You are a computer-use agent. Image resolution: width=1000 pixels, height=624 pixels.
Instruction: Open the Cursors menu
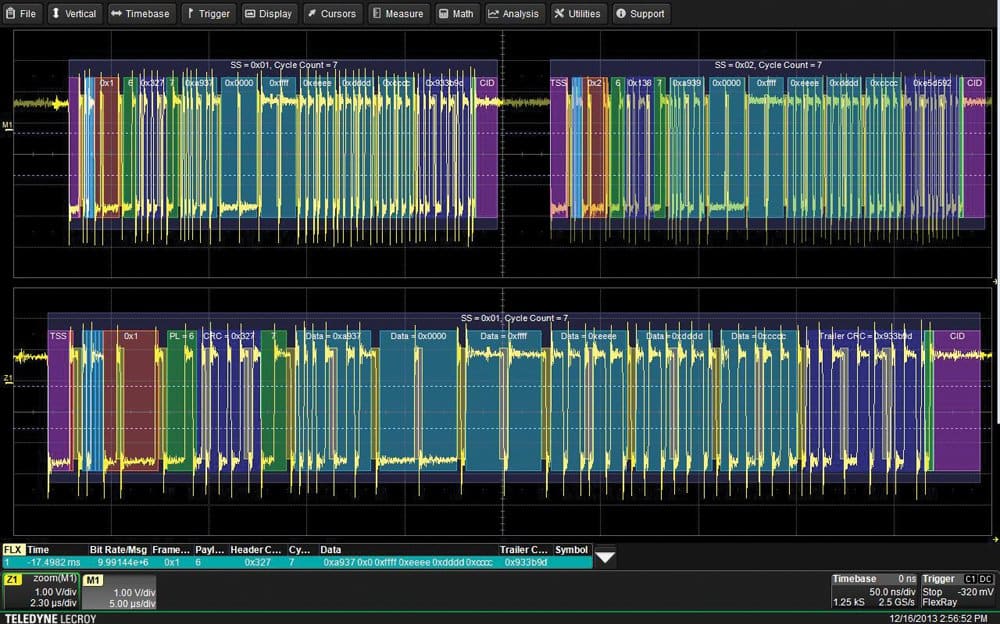click(332, 13)
